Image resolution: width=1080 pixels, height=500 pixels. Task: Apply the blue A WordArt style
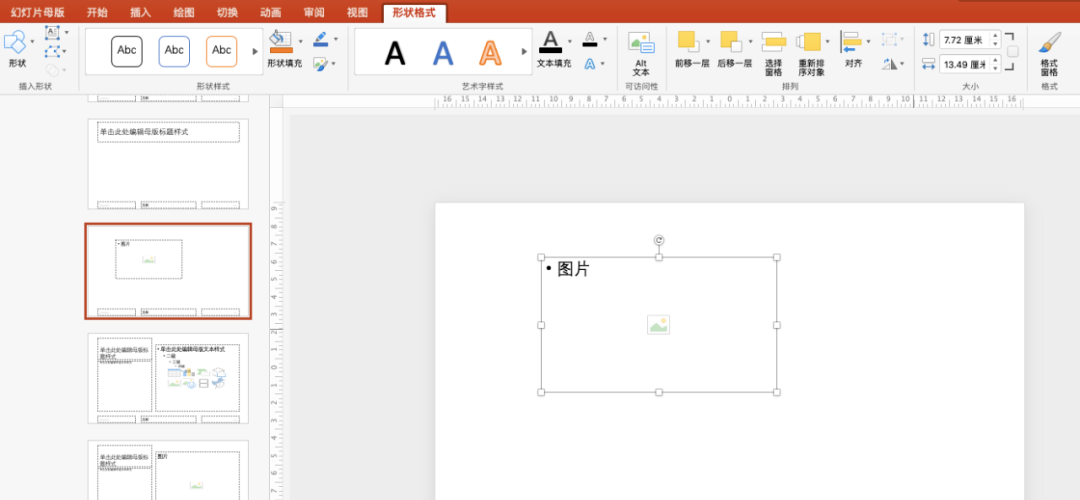pyautogui.click(x=443, y=52)
